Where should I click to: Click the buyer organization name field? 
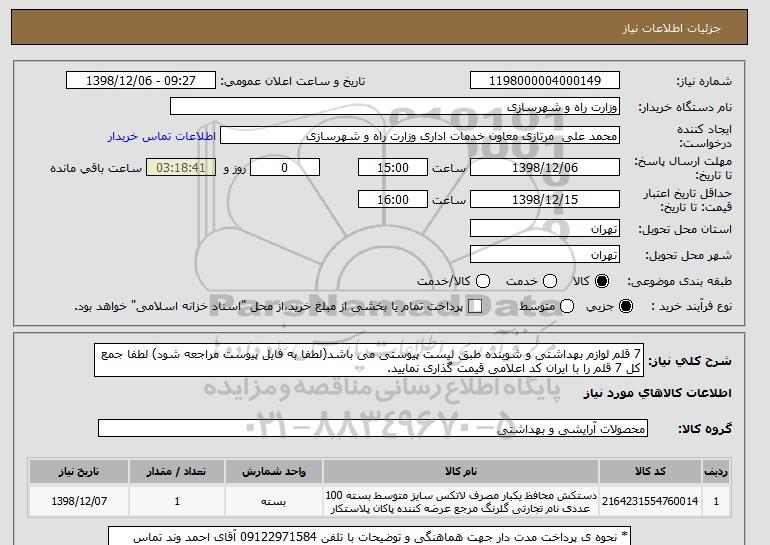tap(395, 107)
